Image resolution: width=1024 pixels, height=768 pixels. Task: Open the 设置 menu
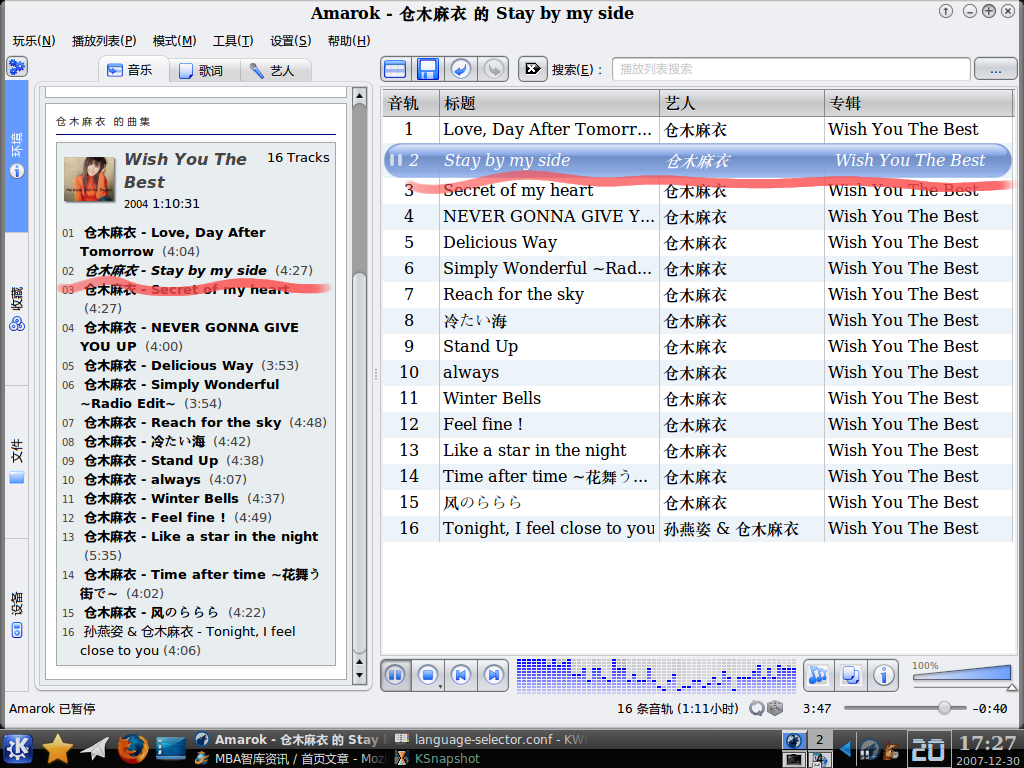pyautogui.click(x=291, y=41)
